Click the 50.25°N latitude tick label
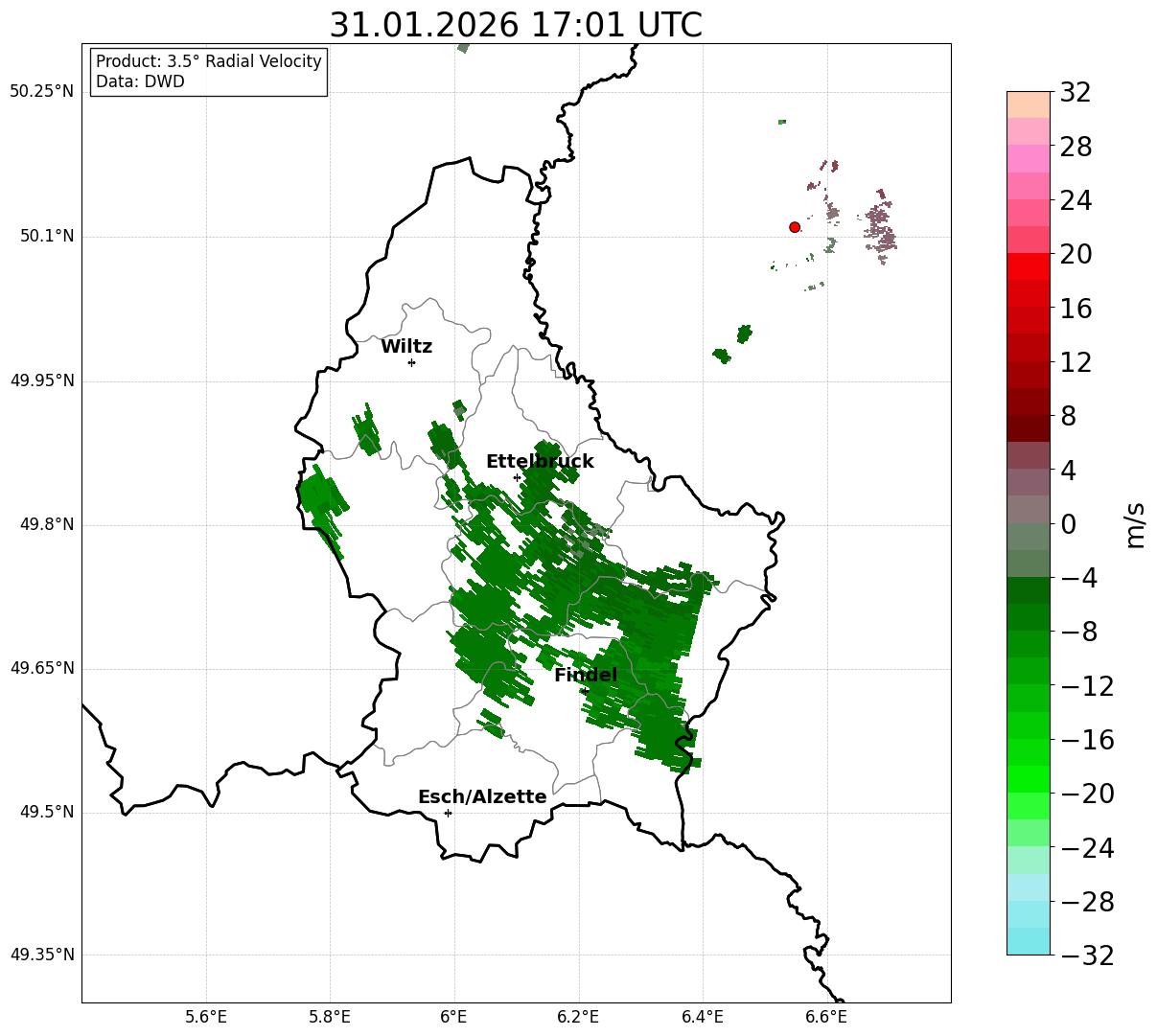Image resolution: width=1157 pixels, height=1036 pixels. 41,92
